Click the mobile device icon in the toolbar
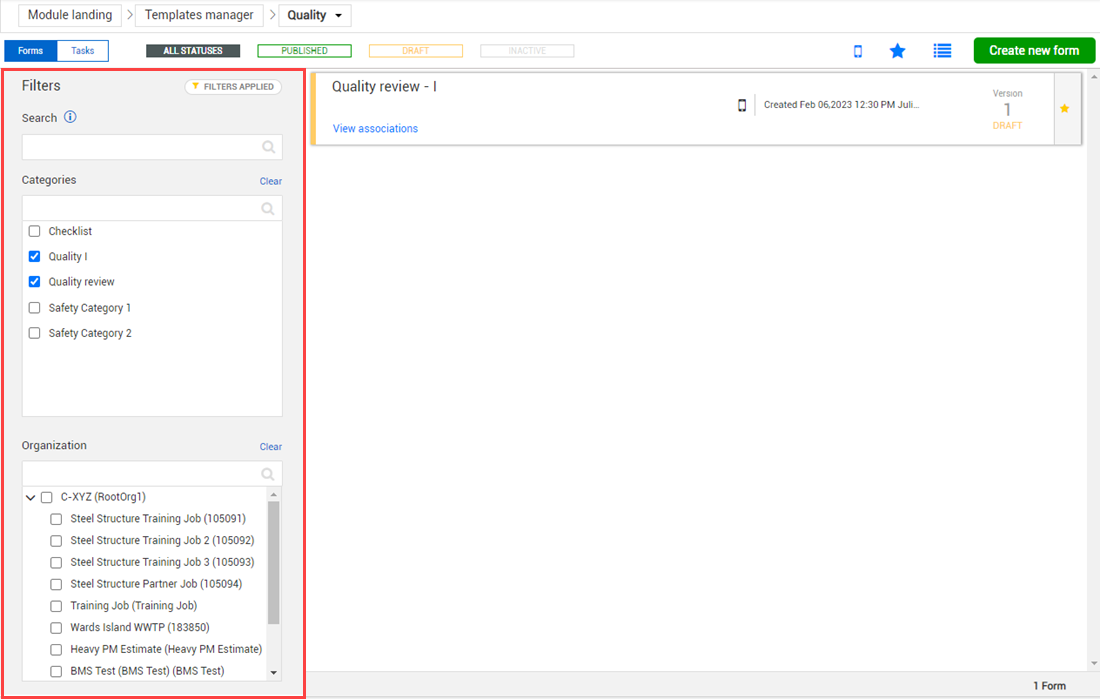The width and height of the screenshot is (1100, 699). (857, 51)
